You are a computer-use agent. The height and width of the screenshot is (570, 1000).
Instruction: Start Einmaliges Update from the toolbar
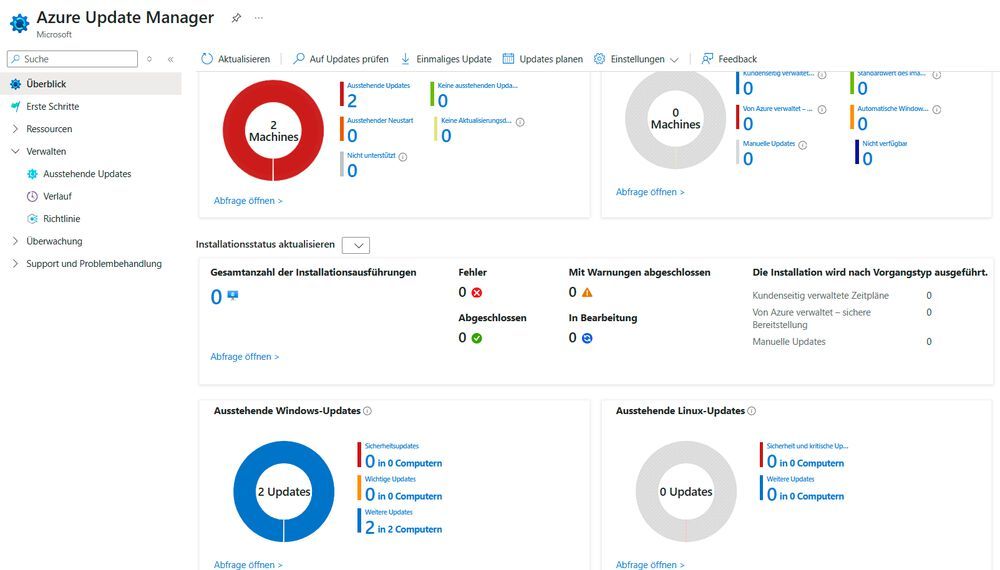[446, 59]
